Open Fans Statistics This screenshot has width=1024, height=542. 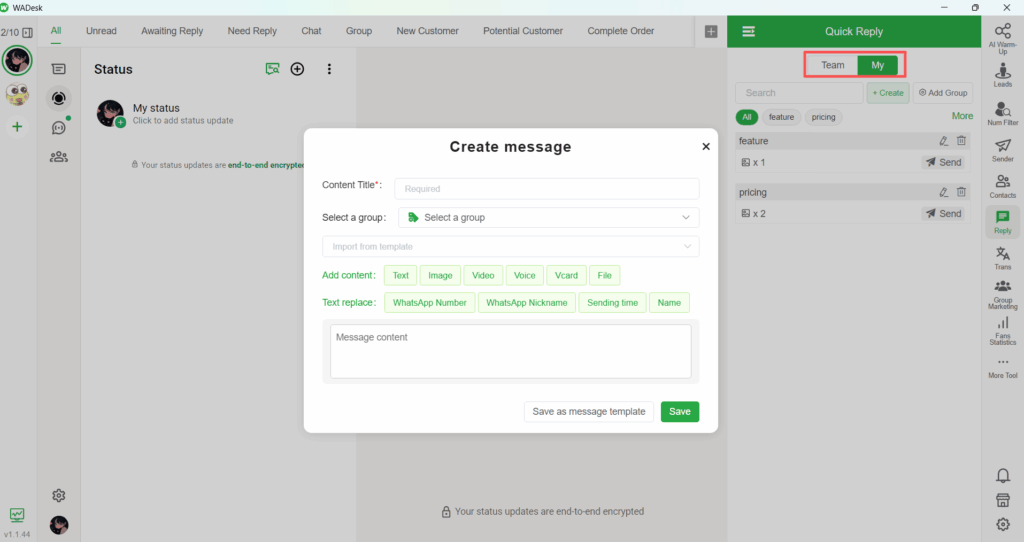point(1002,331)
